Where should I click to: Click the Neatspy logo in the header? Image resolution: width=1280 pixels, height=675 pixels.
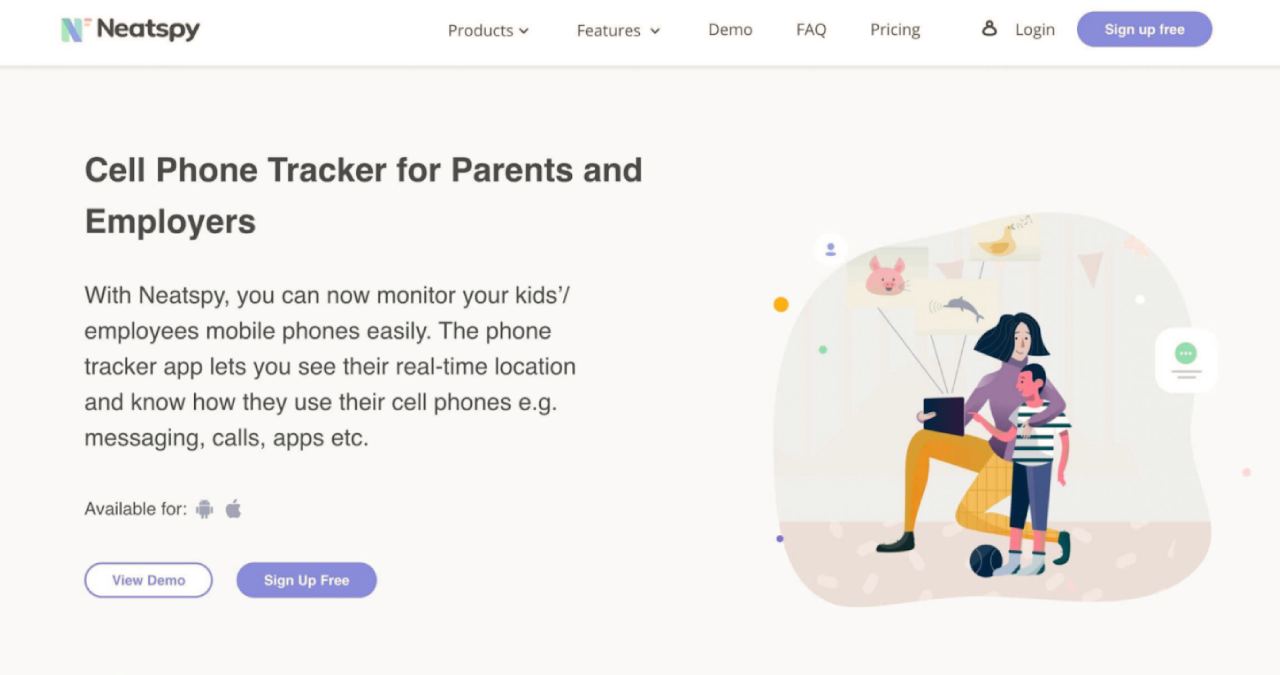point(130,29)
